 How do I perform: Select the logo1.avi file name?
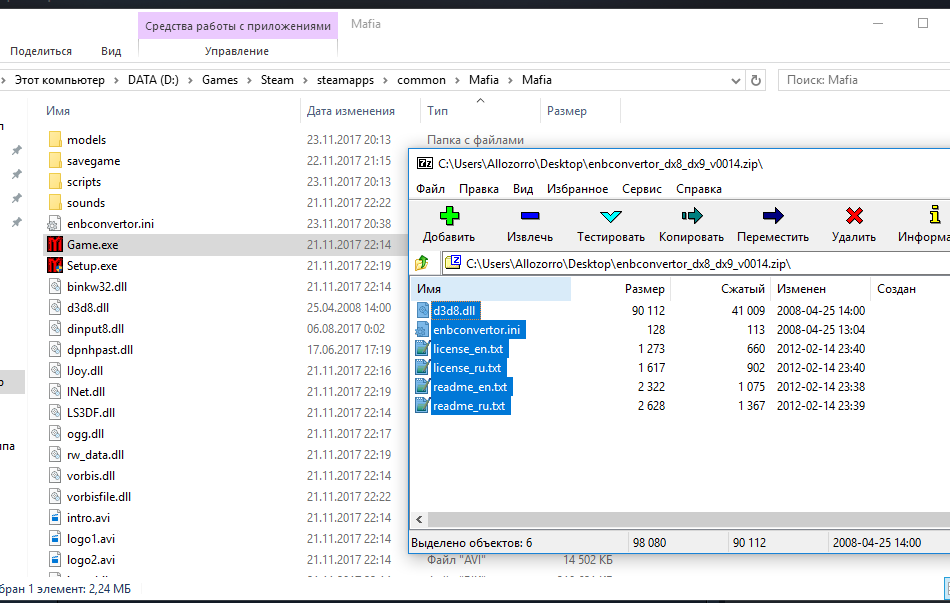click(x=91, y=539)
